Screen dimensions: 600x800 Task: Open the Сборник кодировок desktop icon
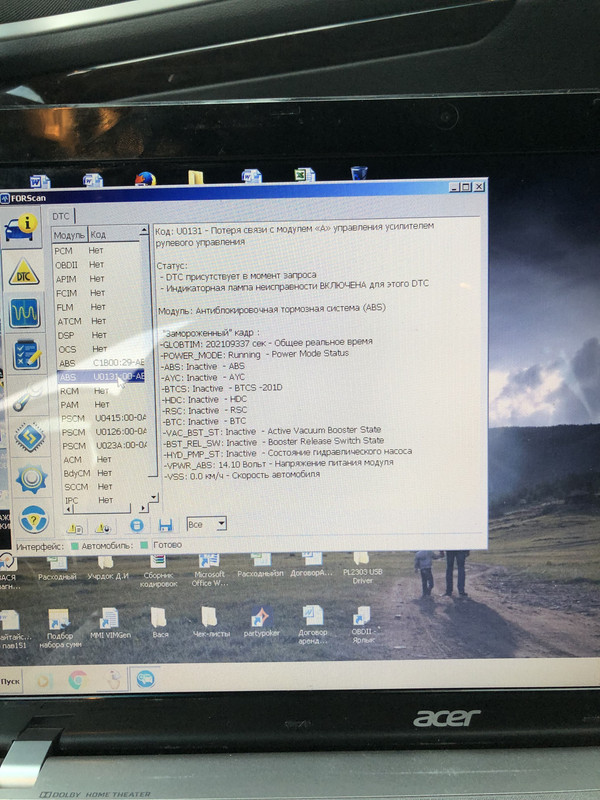(158, 570)
